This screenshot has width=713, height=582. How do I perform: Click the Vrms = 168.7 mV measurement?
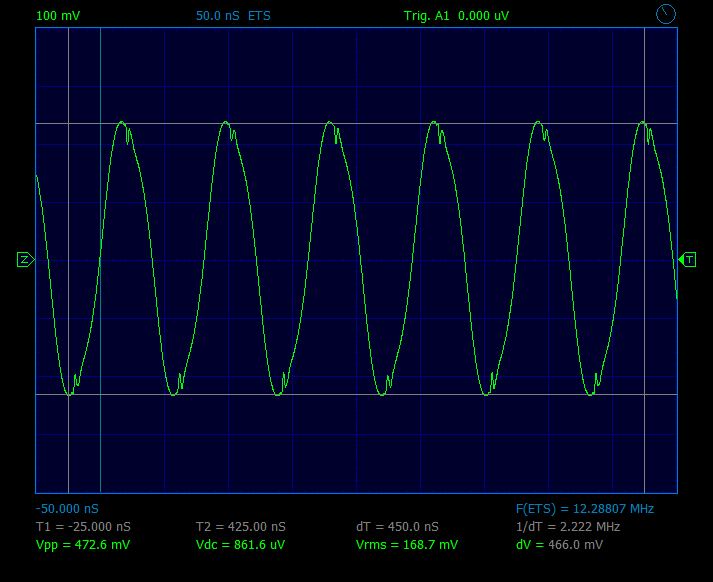407,545
